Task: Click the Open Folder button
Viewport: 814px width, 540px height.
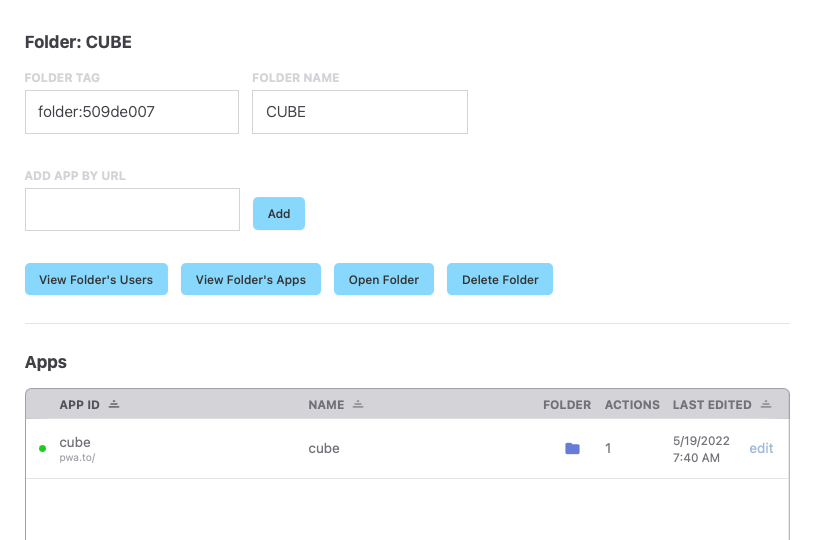Action: tap(384, 280)
